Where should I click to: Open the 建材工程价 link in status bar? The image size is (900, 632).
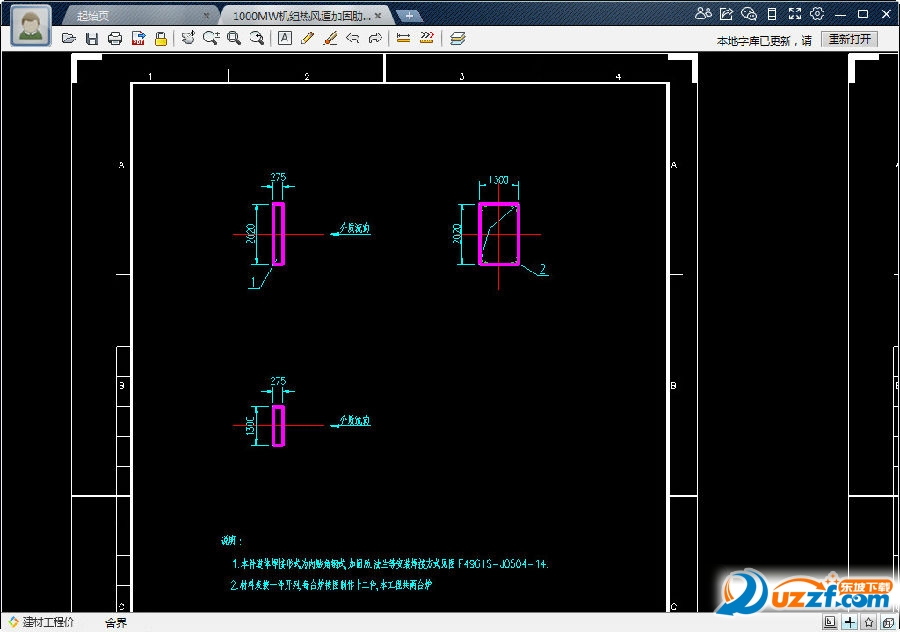(41, 622)
